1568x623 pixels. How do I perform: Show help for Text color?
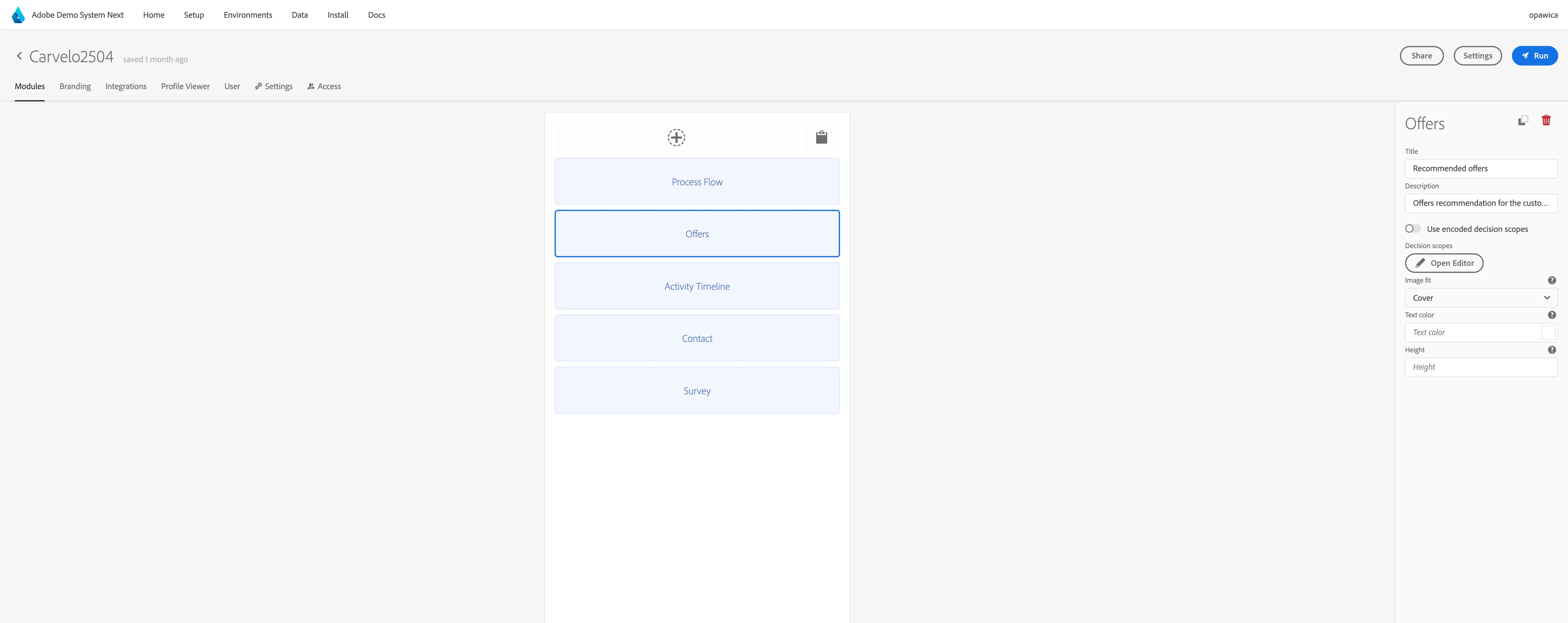(x=1551, y=315)
